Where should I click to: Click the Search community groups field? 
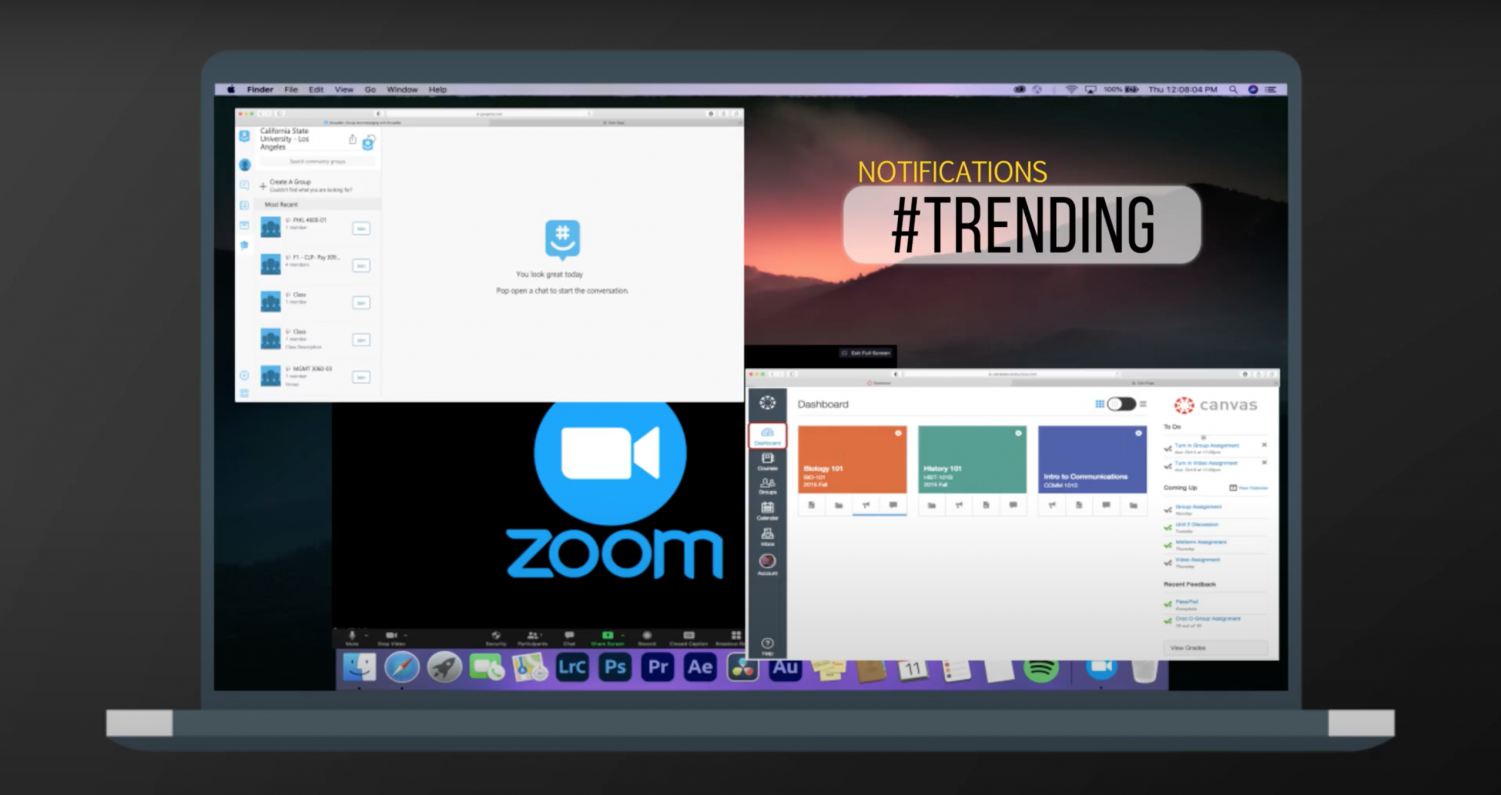coord(317,161)
